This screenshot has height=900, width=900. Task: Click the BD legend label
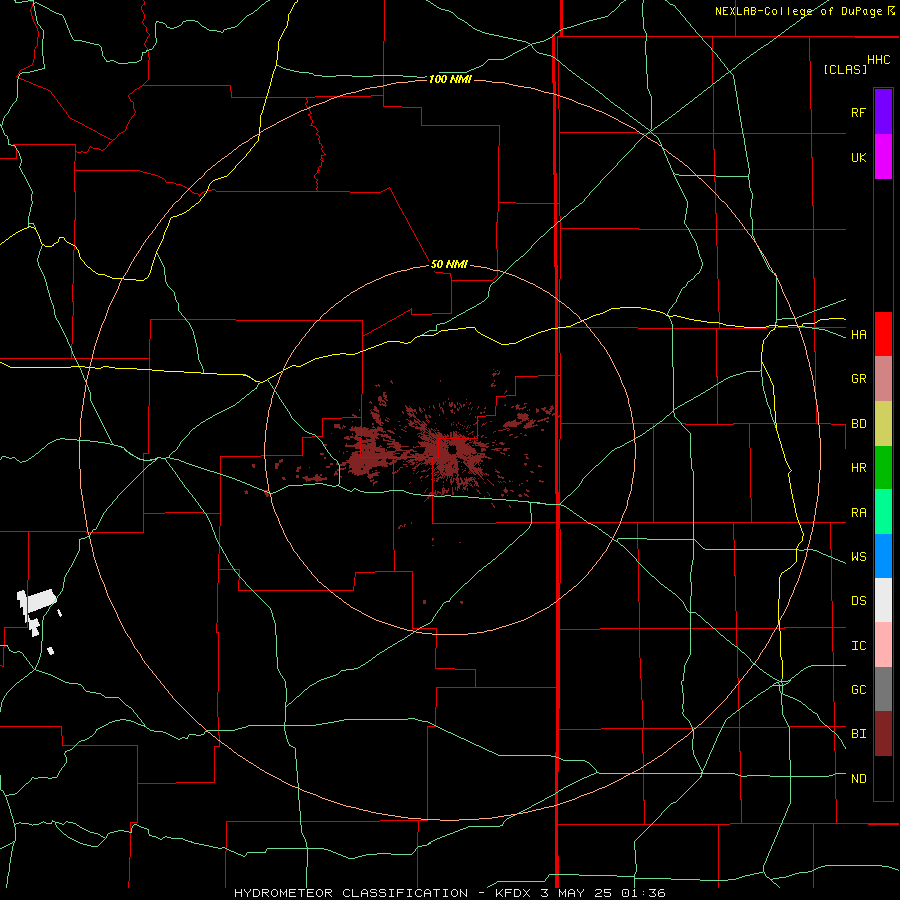[x=858, y=424]
